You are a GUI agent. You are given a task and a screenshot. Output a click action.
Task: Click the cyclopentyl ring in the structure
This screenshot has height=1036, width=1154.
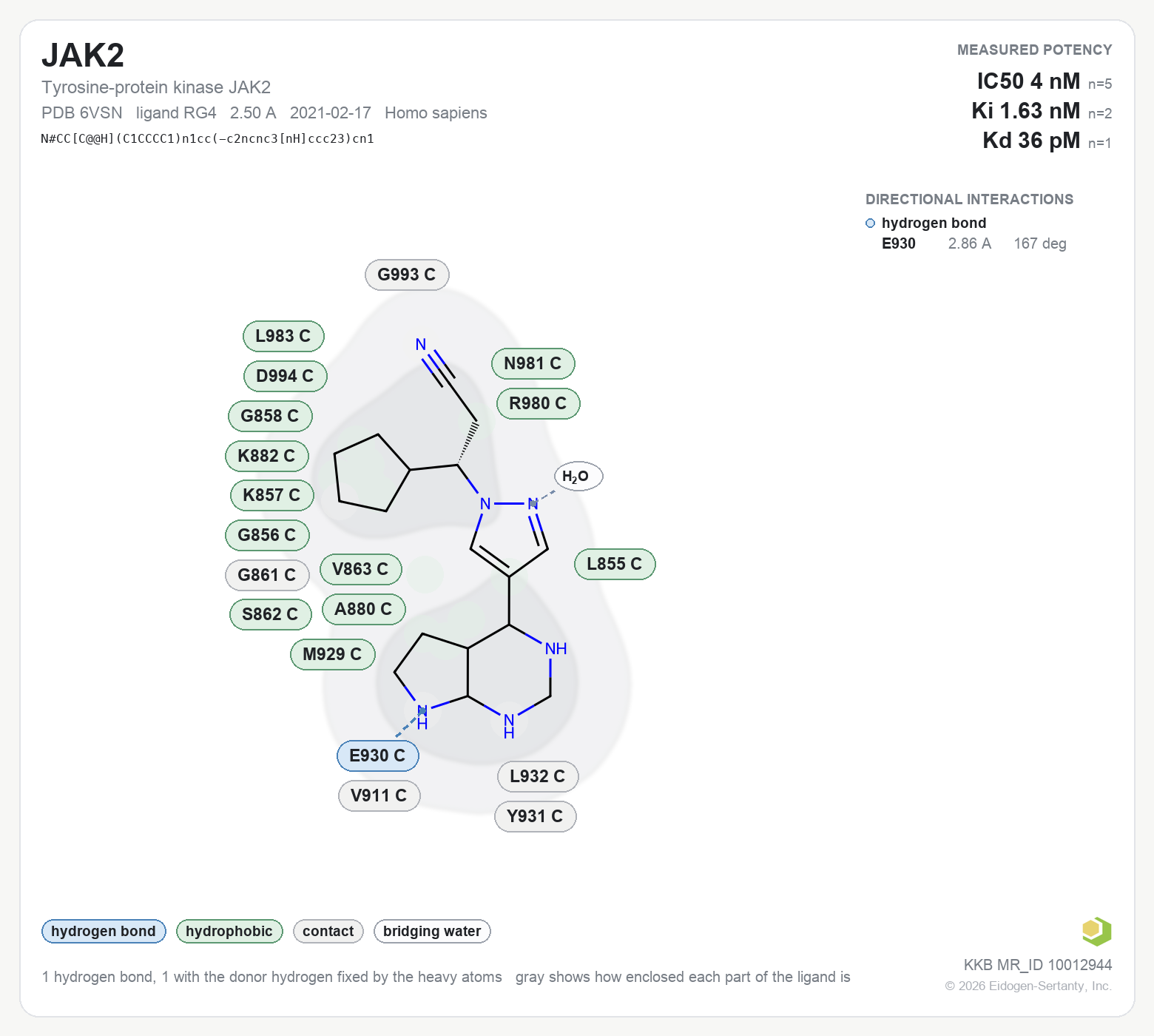(371, 472)
